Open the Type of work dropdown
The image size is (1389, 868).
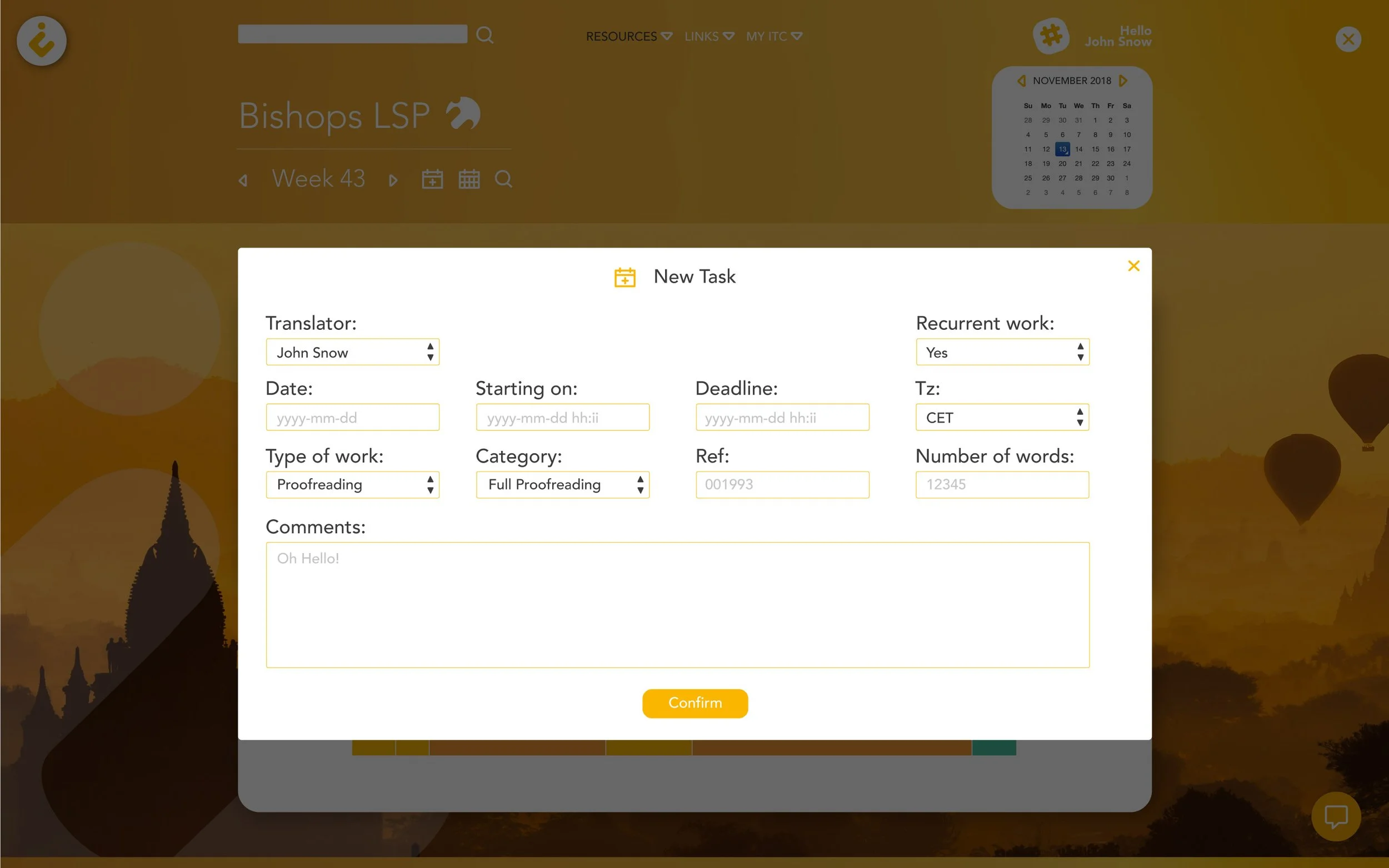353,484
